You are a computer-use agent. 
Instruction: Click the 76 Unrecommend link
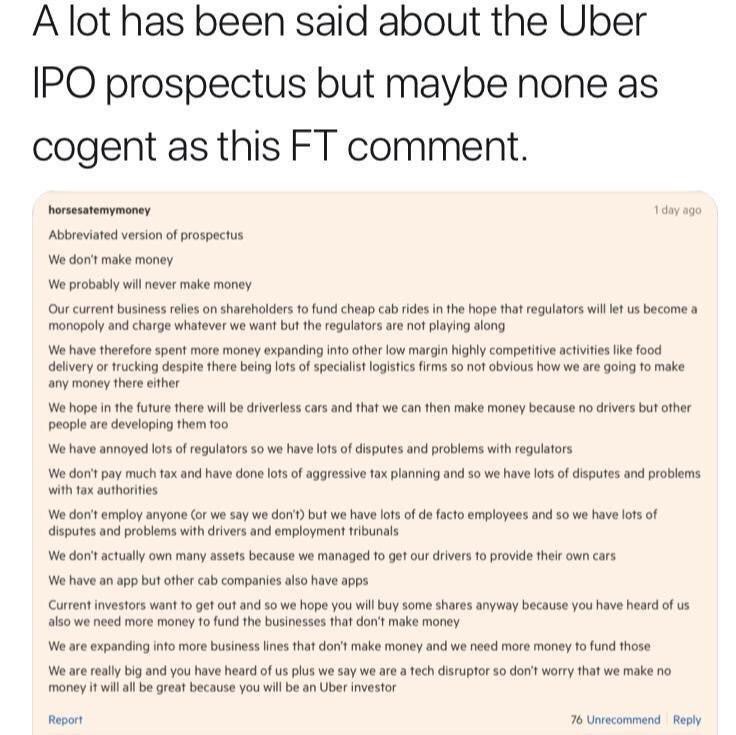615,719
